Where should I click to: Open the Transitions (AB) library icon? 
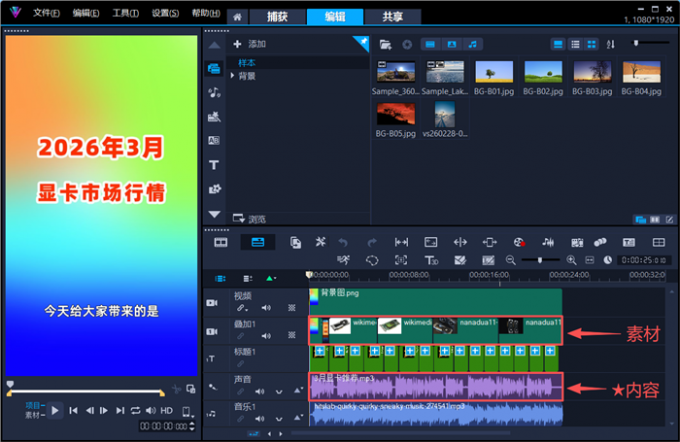pyautogui.click(x=214, y=141)
